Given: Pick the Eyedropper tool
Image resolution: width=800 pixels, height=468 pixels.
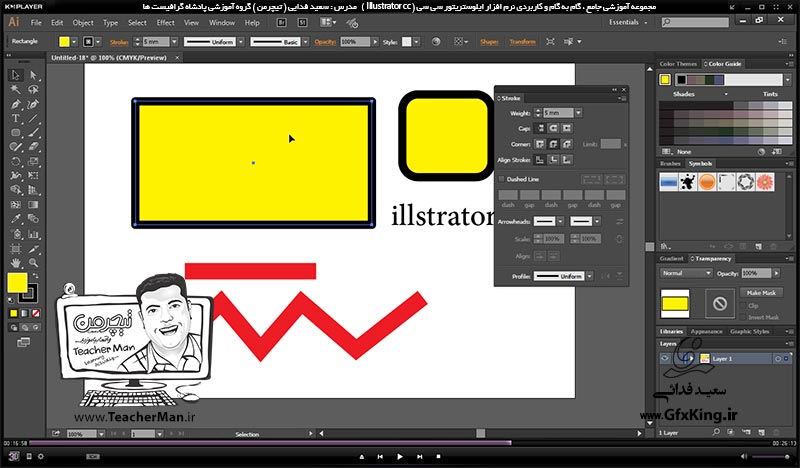Looking at the screenshot, I should click(15, 219).
